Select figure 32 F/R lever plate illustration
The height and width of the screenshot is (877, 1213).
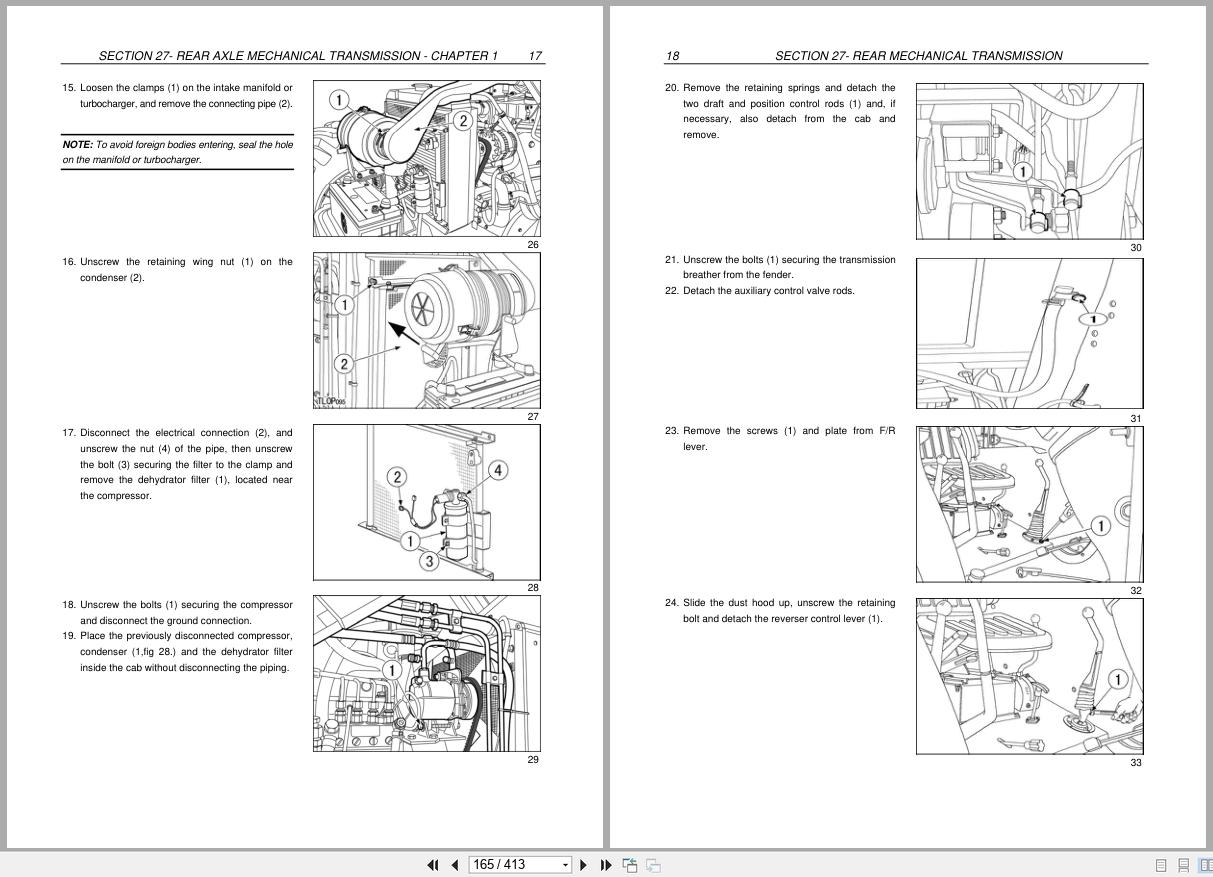pos(1030,504)
